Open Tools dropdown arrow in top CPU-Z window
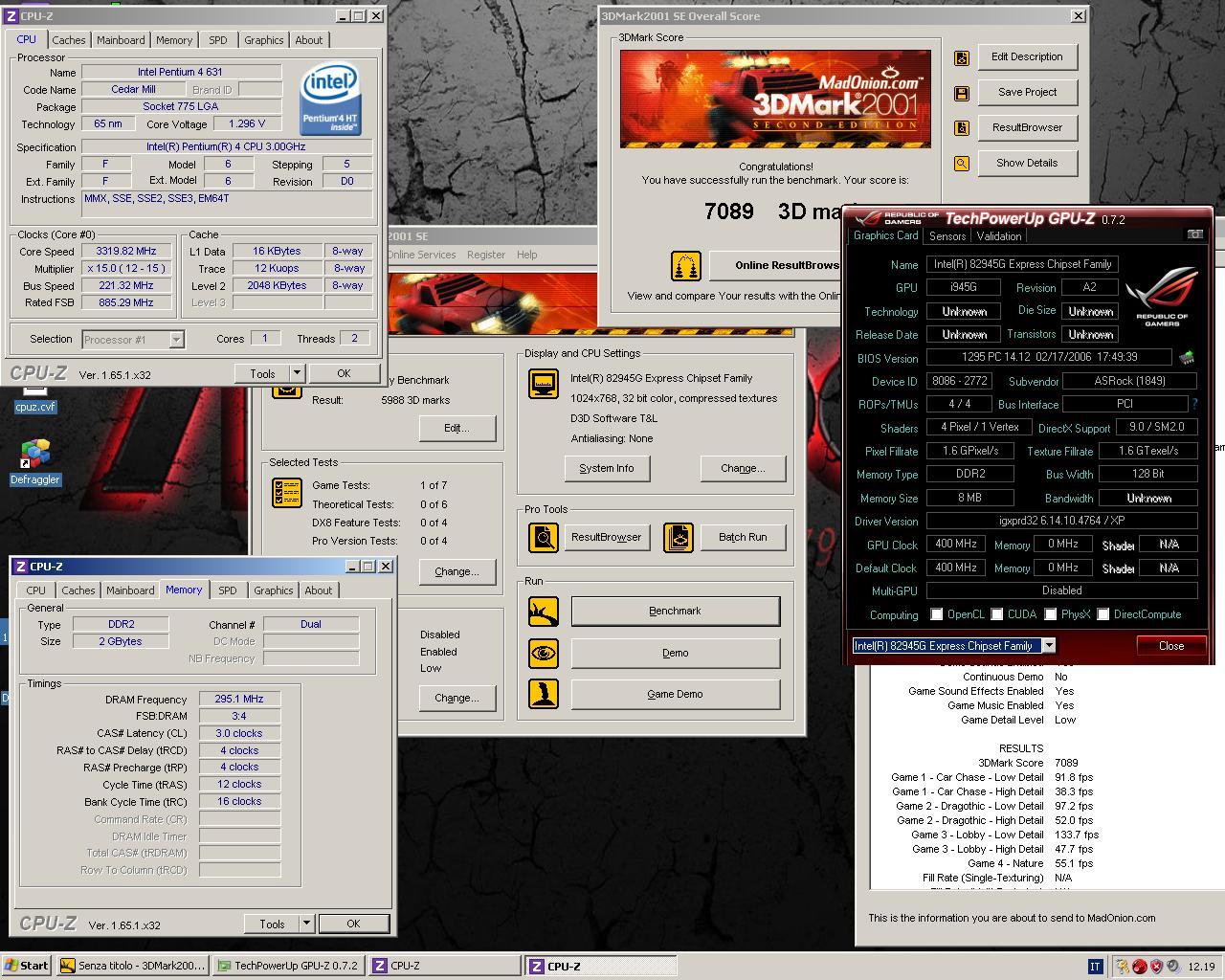1225x980 pixels. pos(297,373)
